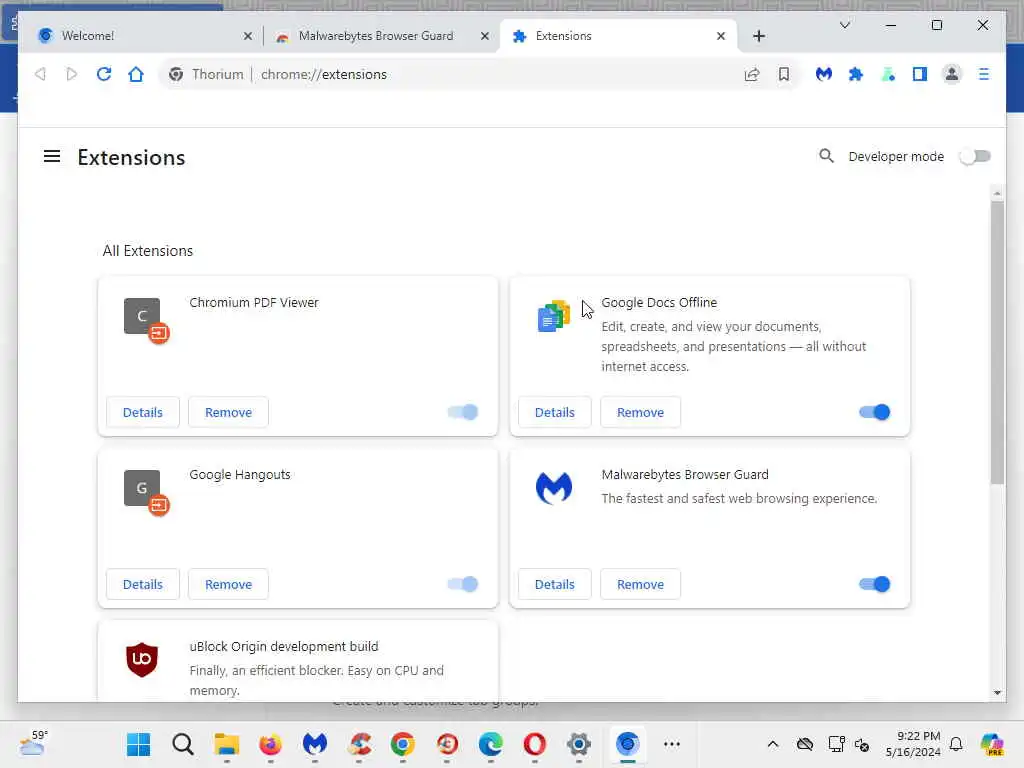Open Malwarebytes Browser Guard details
1024x768 pixels.
[554, 584]
